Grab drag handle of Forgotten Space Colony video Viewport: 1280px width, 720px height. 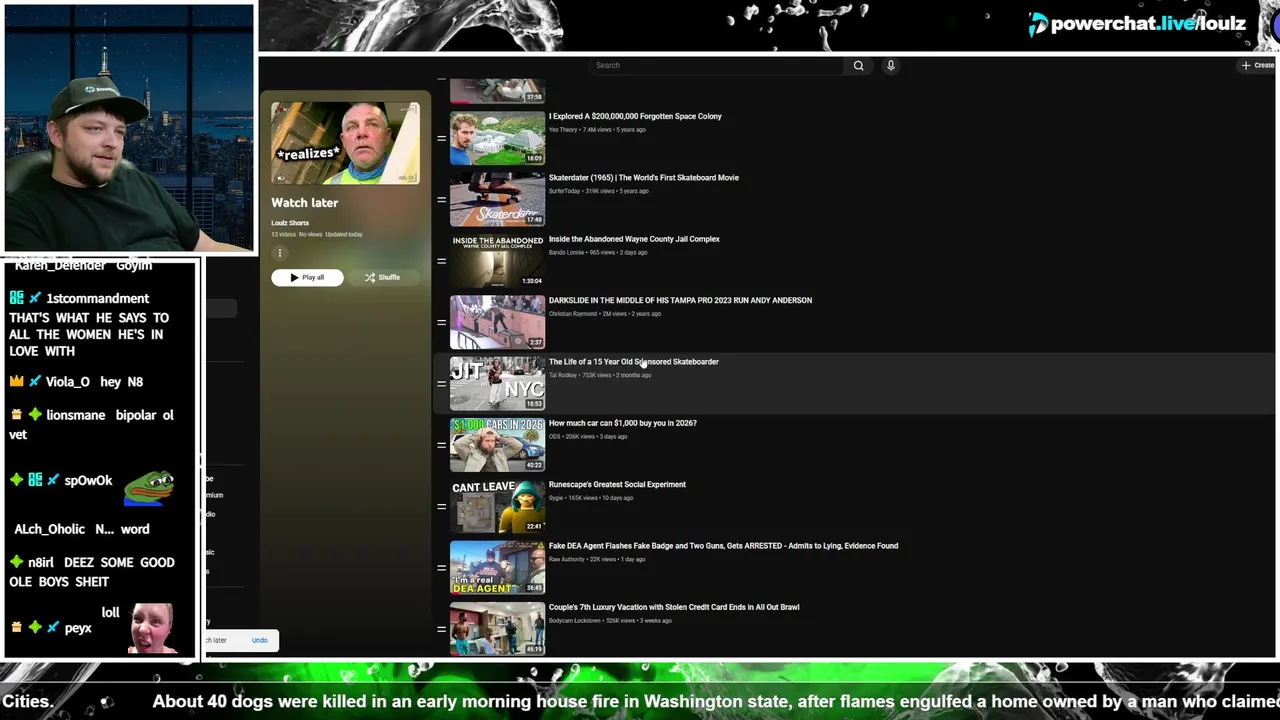point(441,138)
